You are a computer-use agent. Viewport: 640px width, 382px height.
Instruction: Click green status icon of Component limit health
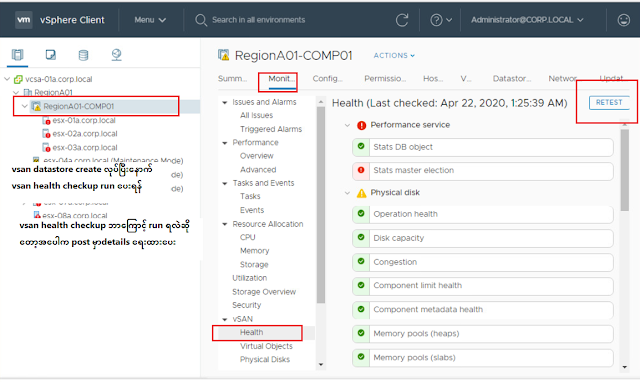coord(361,285)
